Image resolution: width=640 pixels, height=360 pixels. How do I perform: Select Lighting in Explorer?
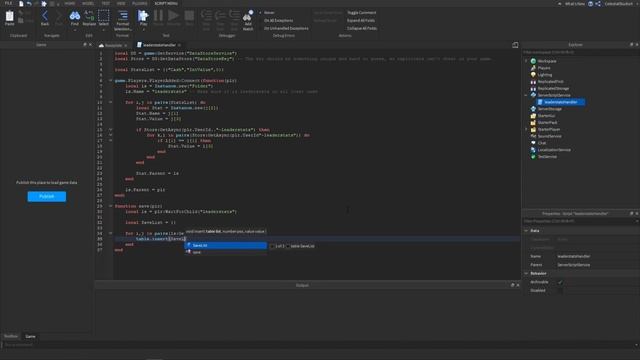[x=544, y=75]
